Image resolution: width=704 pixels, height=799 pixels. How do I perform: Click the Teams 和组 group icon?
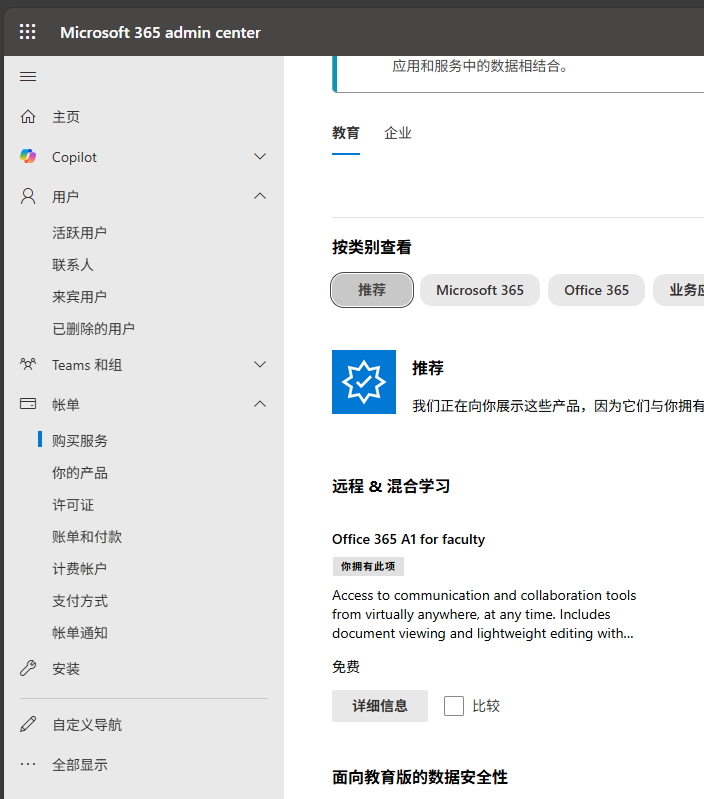pyautogui.click(x=28, y=364)
